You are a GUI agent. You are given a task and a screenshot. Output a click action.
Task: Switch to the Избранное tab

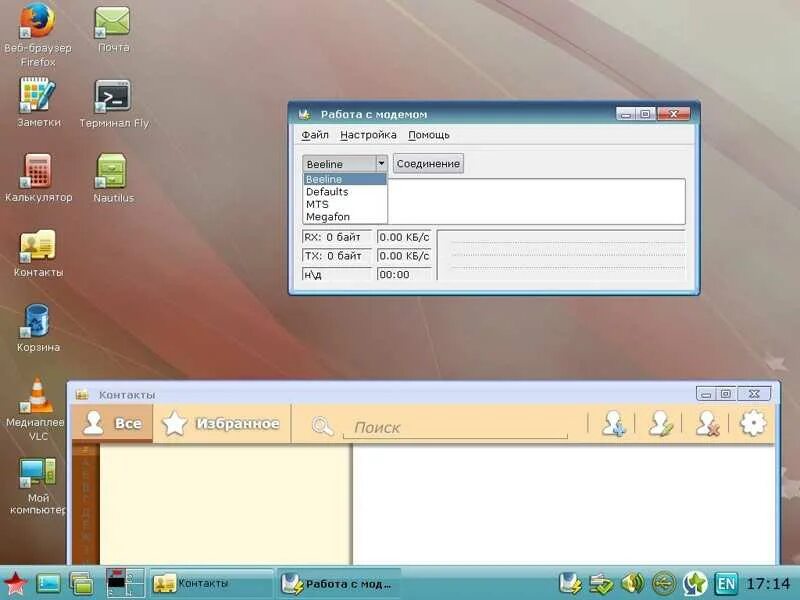pyautogui.click(x=222, y=423)
